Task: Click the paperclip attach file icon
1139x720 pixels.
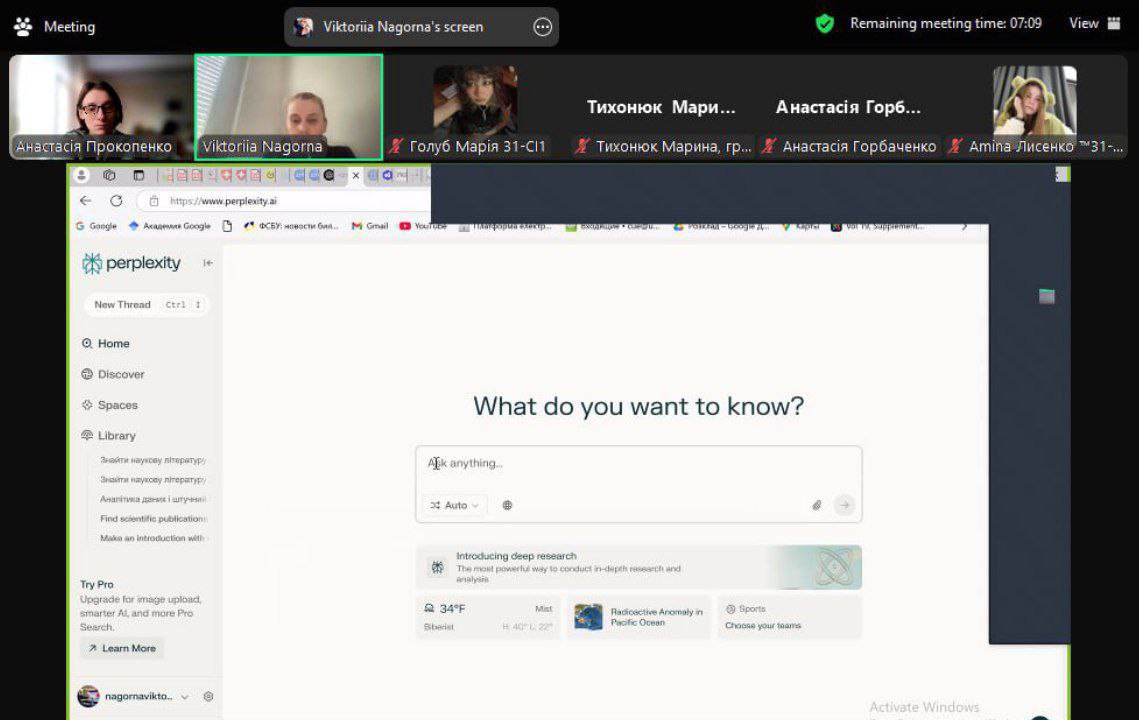Action: [x=816, y=505]
